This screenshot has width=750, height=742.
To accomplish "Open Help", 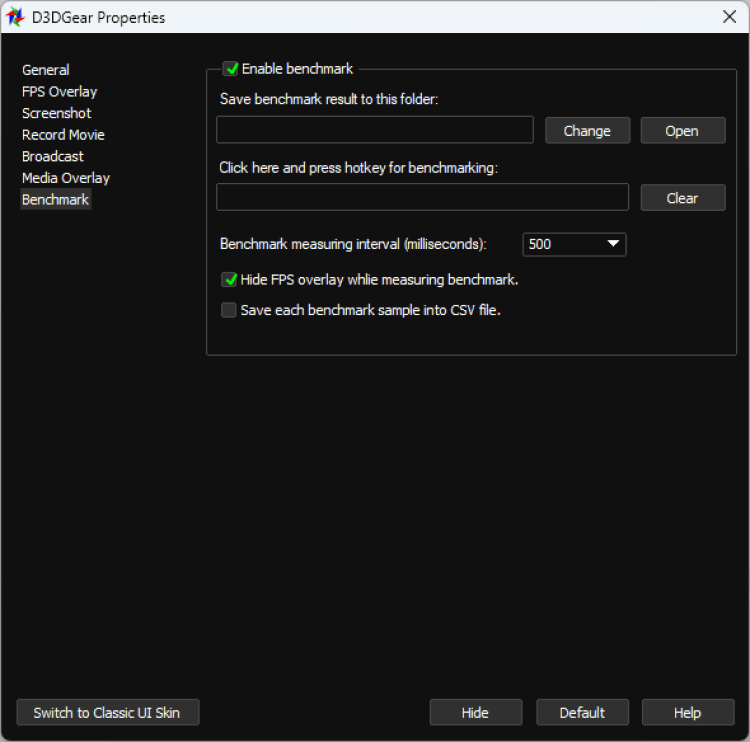I will [x=688, y=712].
